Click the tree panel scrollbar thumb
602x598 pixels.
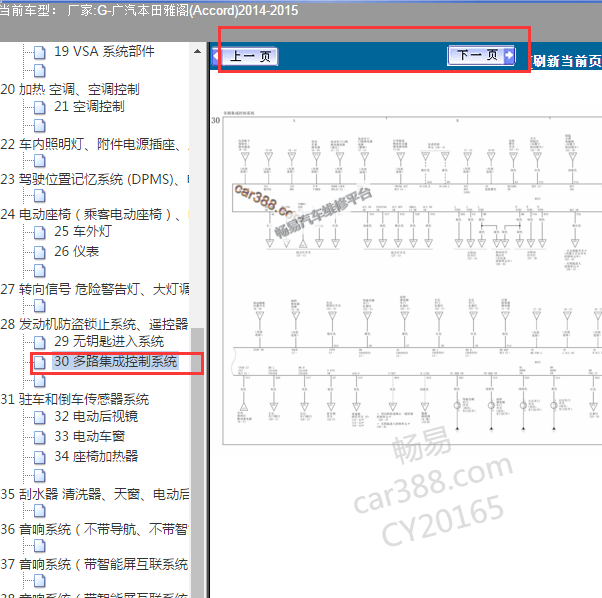(197, 463)
